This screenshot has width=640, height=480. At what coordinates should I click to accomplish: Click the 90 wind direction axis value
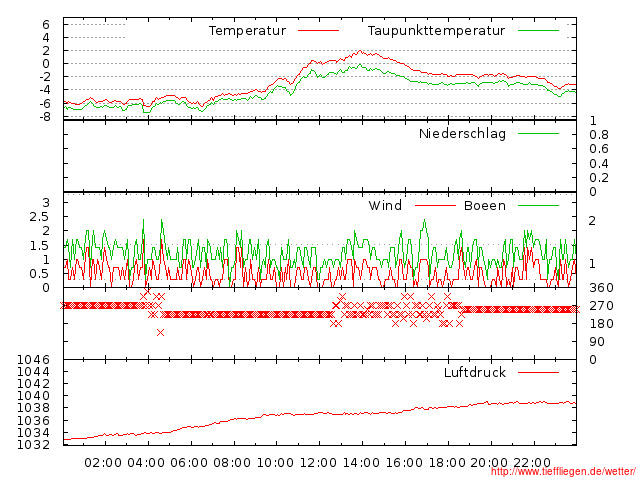pyautogui.click(x=597, y=342)
